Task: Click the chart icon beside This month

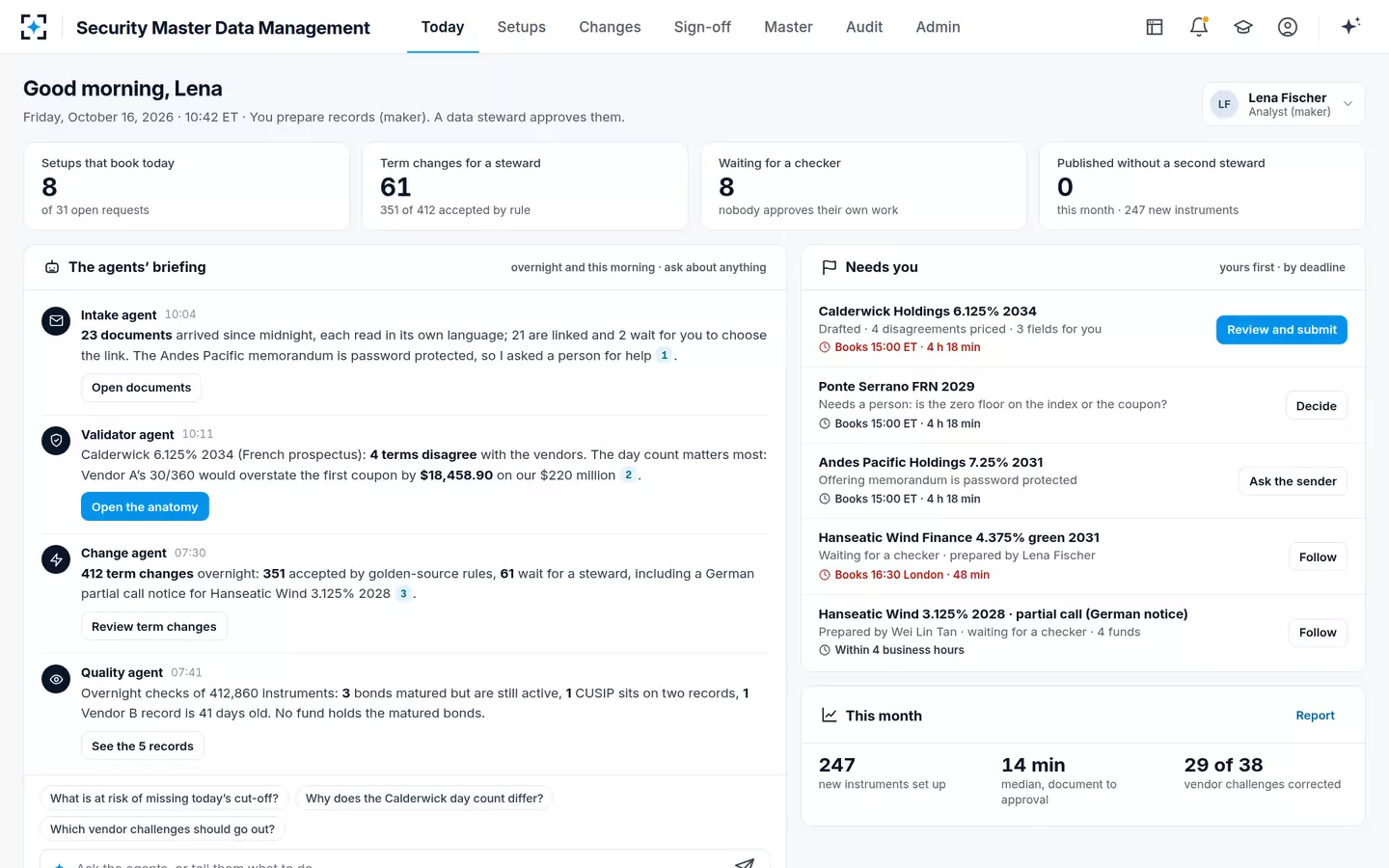Action: (x=829, y=716)
